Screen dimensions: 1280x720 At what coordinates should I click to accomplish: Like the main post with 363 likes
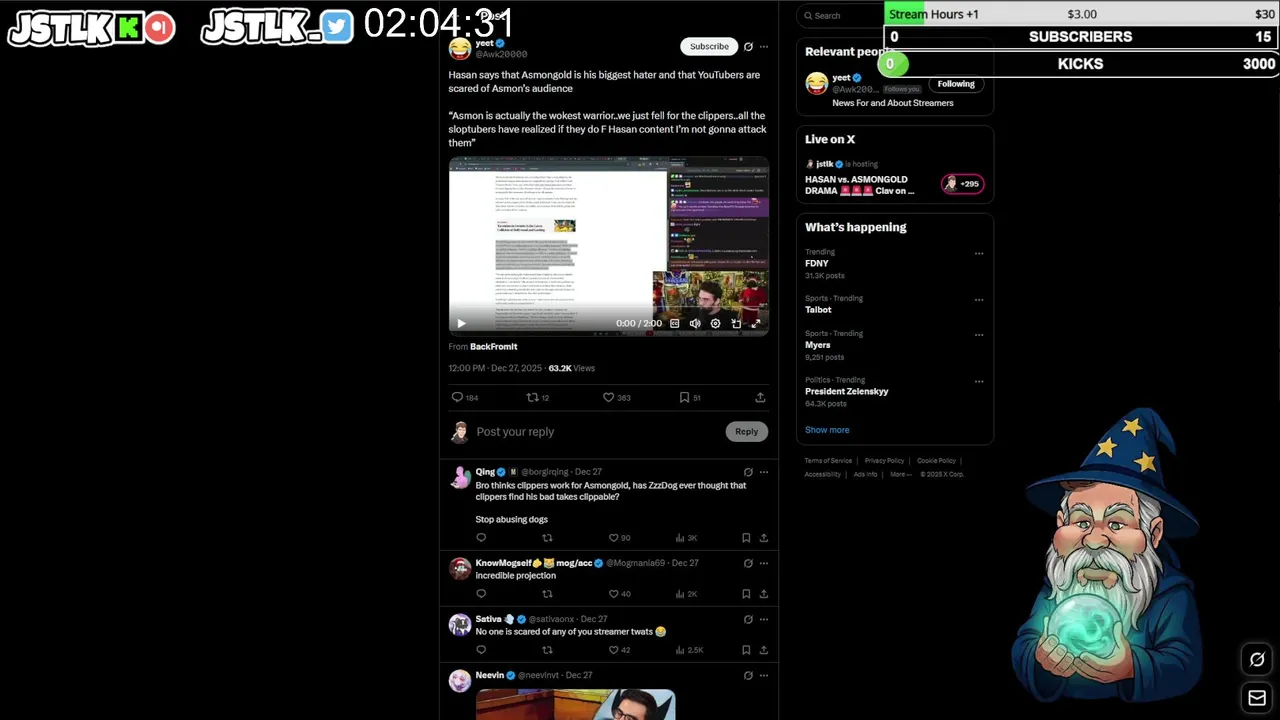[616, 397]
